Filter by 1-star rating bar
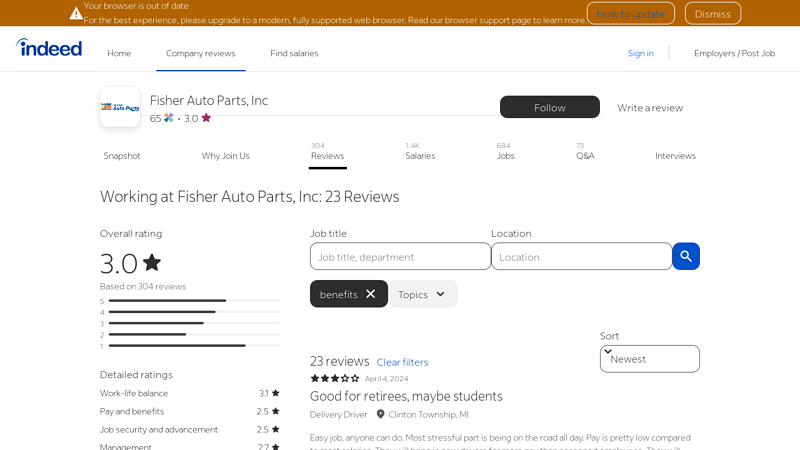 (x=190, y=345)
